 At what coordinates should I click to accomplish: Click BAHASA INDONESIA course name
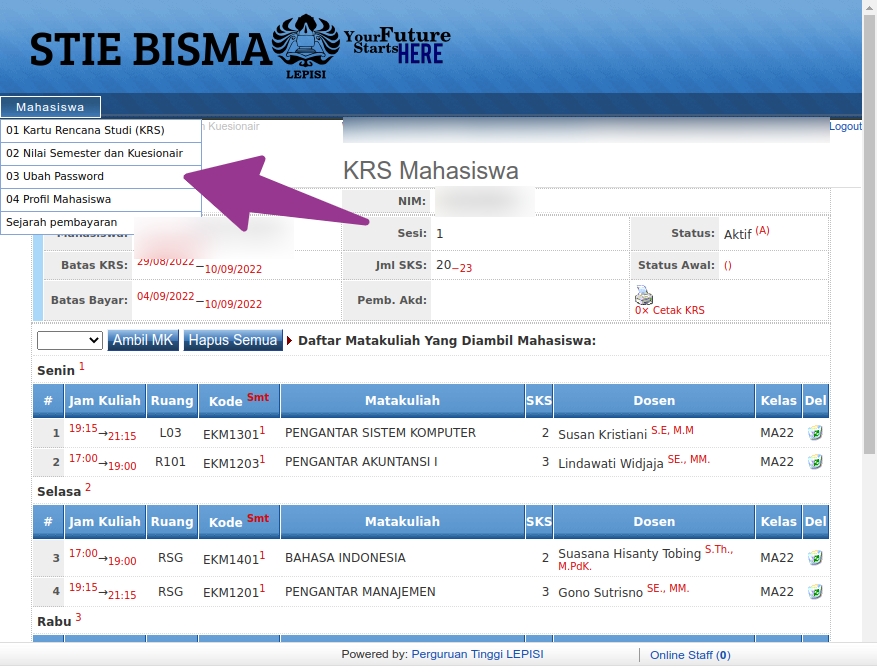pos(345,558)
